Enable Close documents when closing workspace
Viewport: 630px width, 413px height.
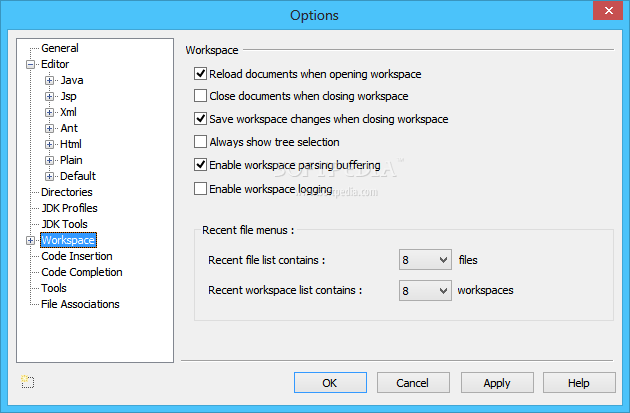pyautogui.click(x=200, y=96)
